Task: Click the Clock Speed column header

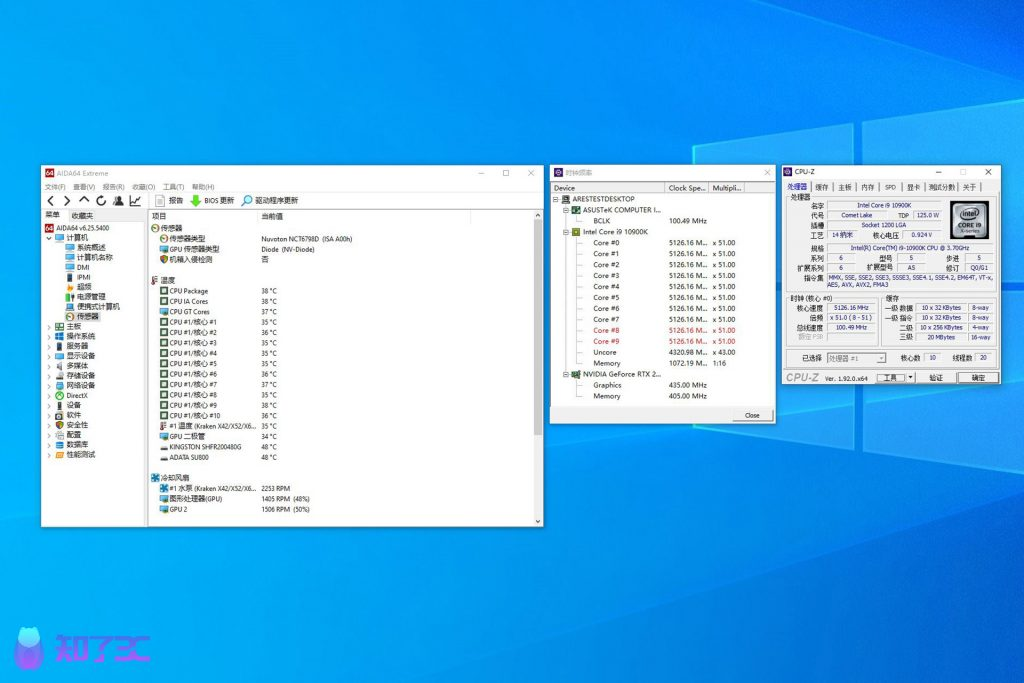Action: pos(687,187)
